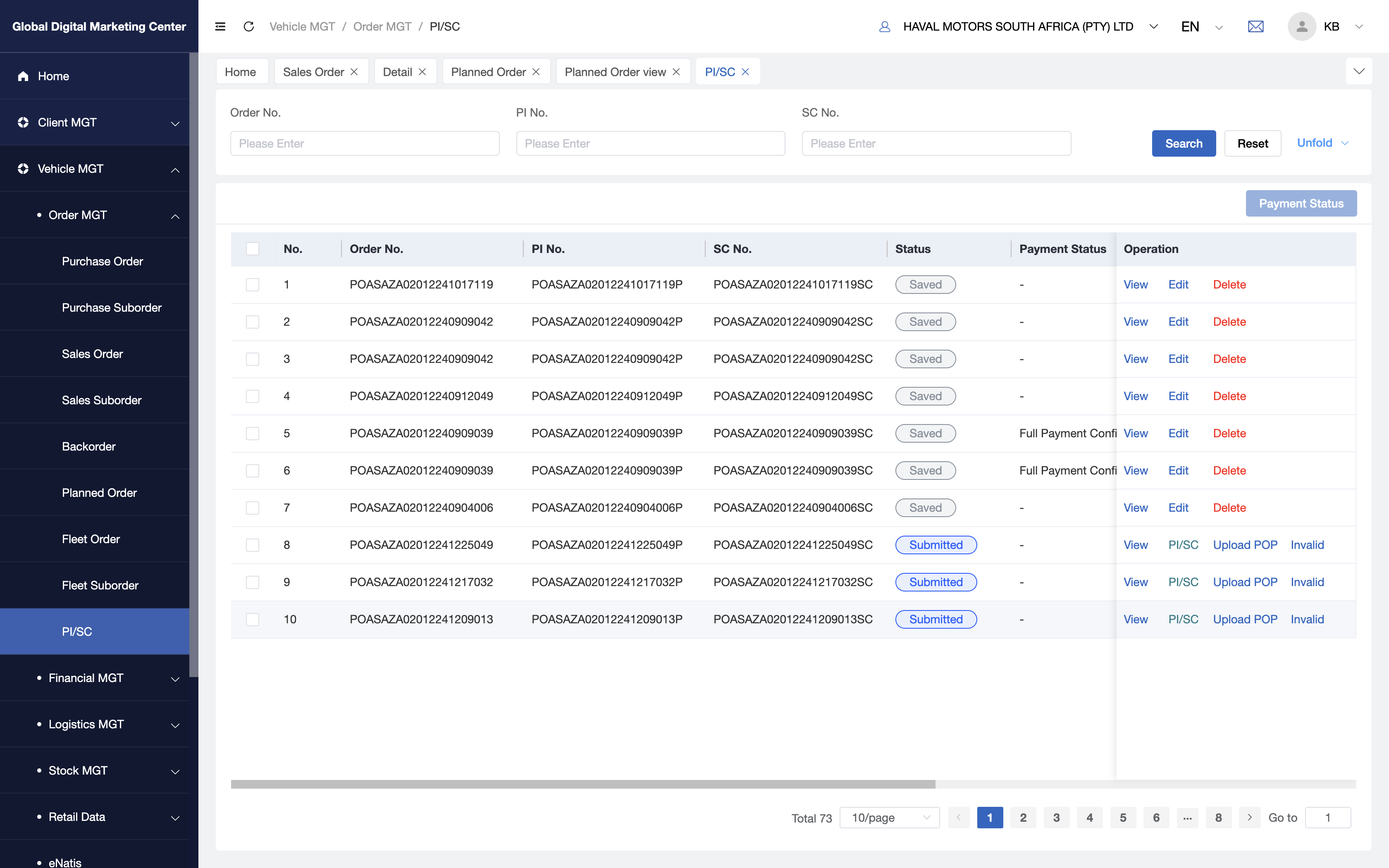Click the Vehicle MGT sidebar icon
The image size is (1389, 868).
(x=23, y=169)
